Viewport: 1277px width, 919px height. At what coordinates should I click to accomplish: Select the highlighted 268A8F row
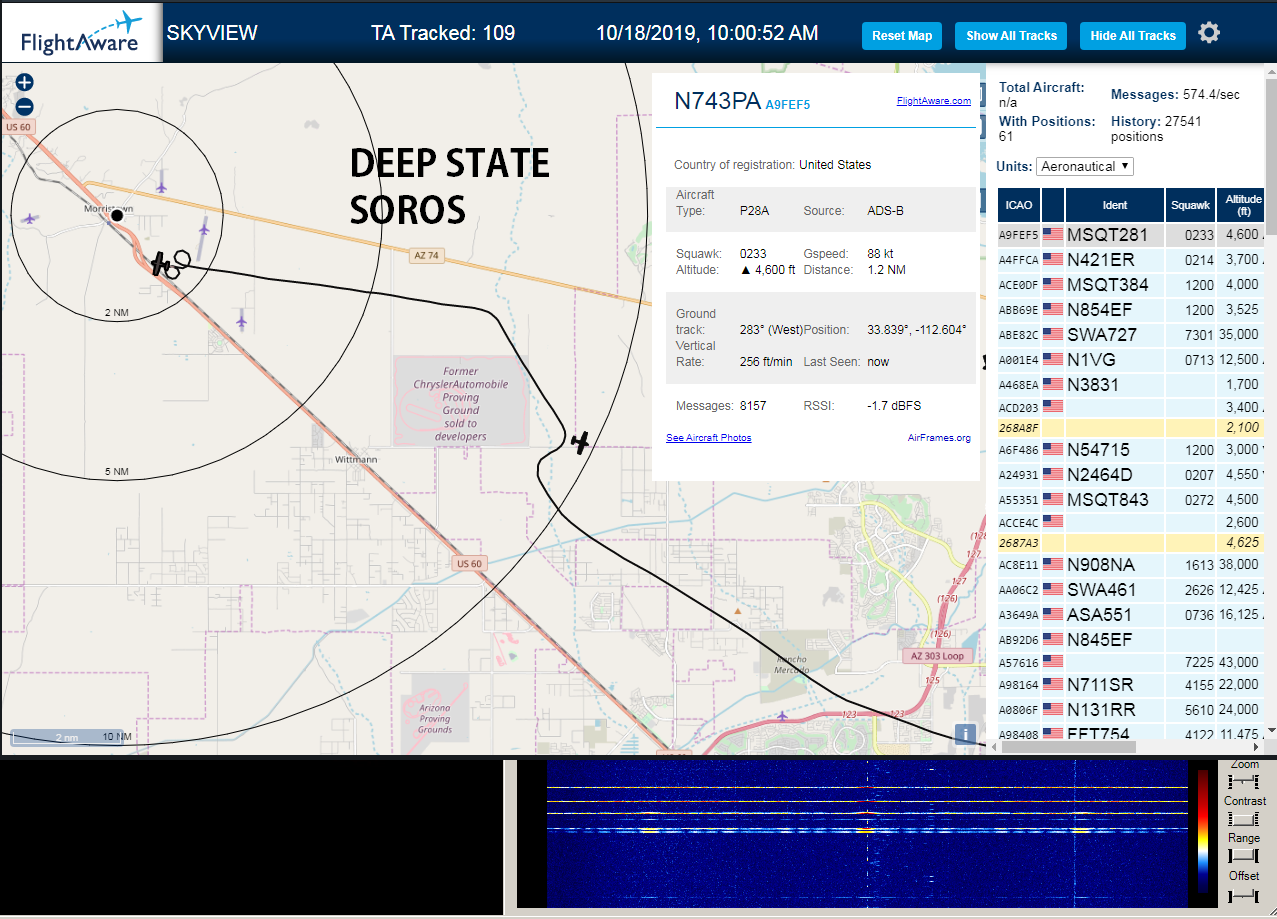pos(1131,428)
